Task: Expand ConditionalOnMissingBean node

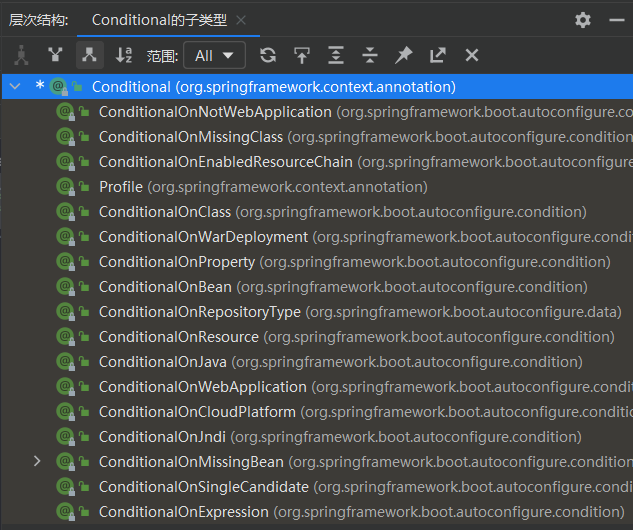Action: pos(37,461)
